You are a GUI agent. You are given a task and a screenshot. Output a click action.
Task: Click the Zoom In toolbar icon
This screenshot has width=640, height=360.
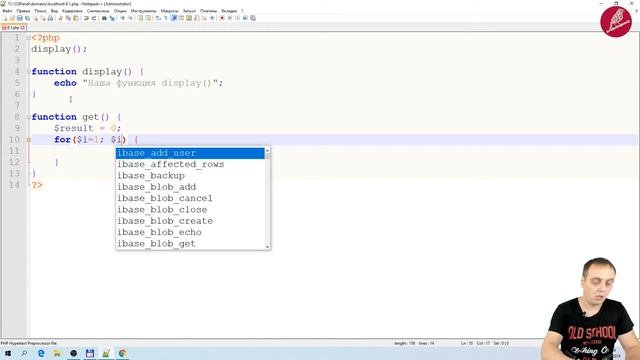pyautogui.click(x=122, y=18)
